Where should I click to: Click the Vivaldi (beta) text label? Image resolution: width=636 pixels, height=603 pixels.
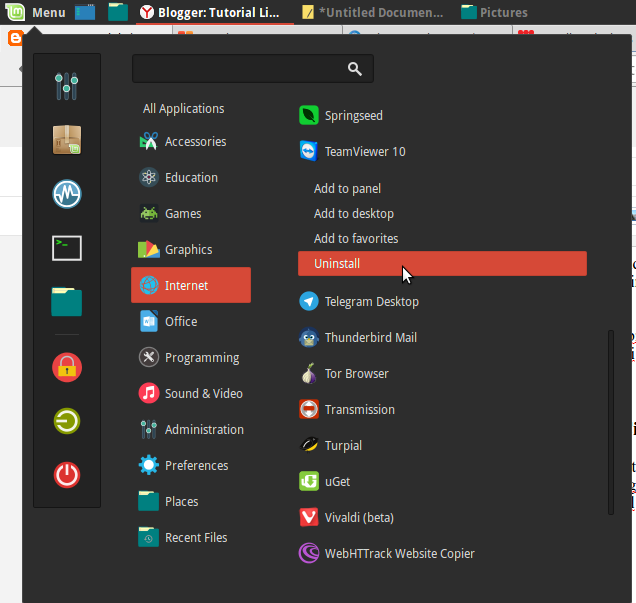[359, 518]
